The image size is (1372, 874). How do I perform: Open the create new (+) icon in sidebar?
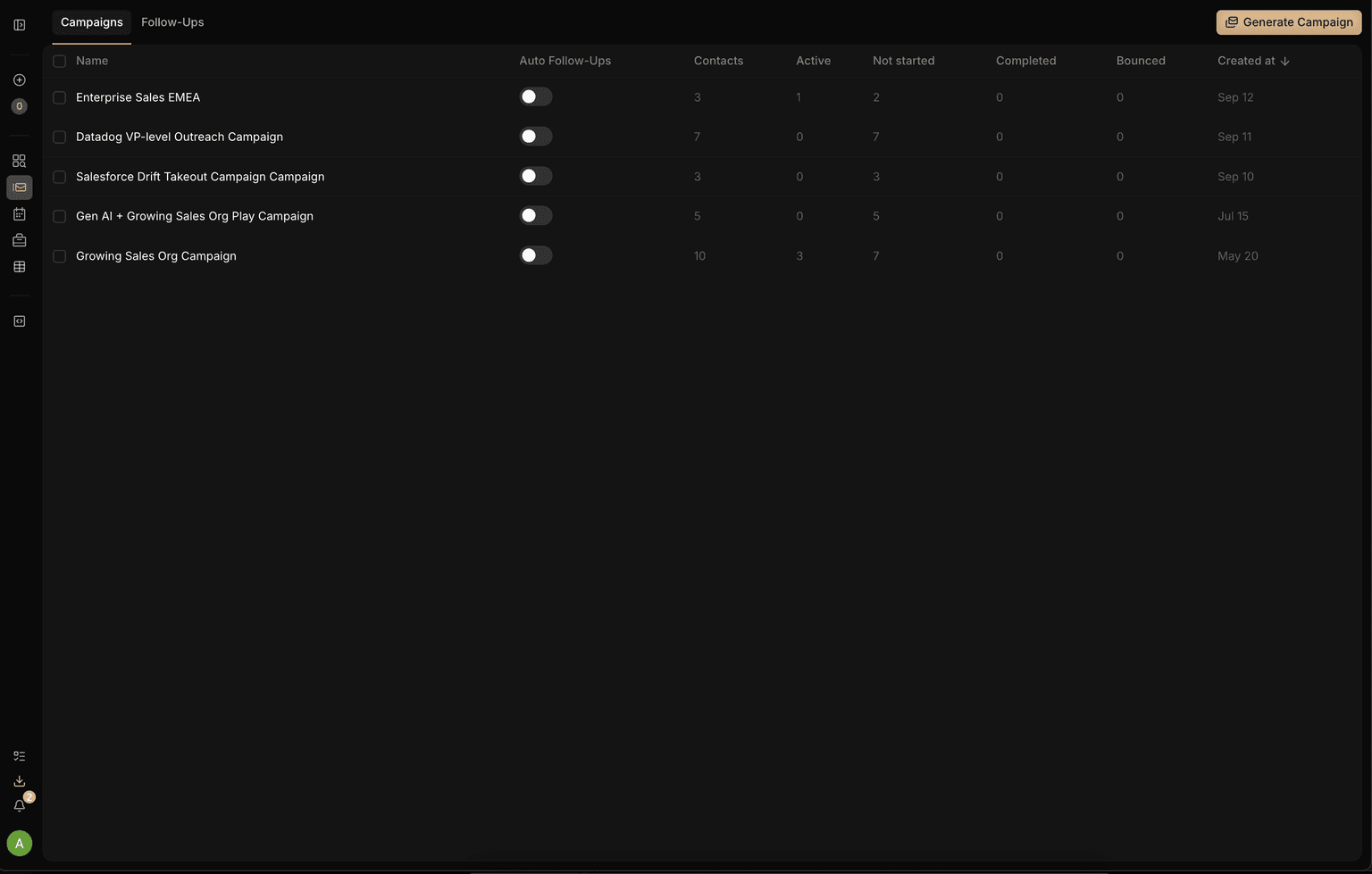point(19,79)
